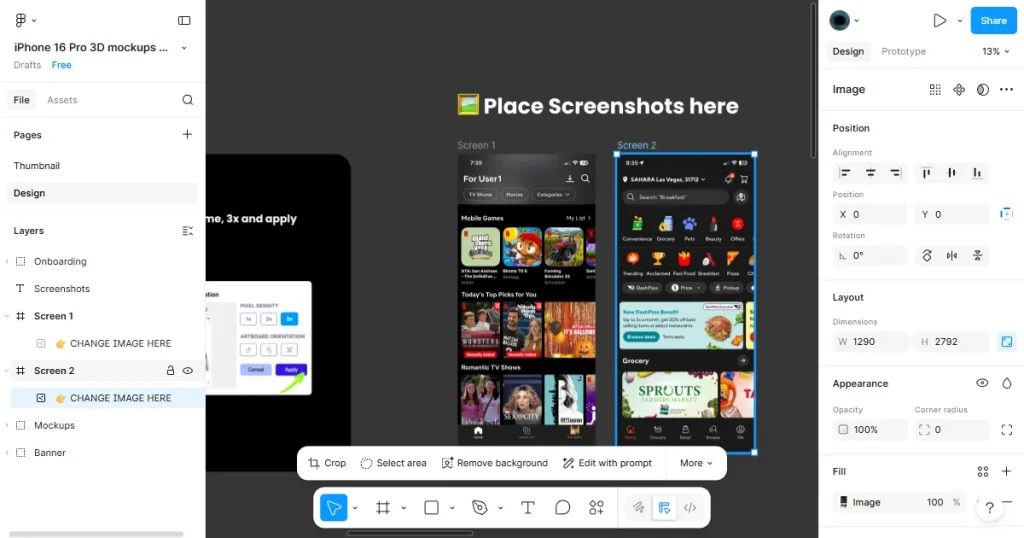
Task: Add a new page with plus icon
Action: pyautogui.click(x=187, y=134)
